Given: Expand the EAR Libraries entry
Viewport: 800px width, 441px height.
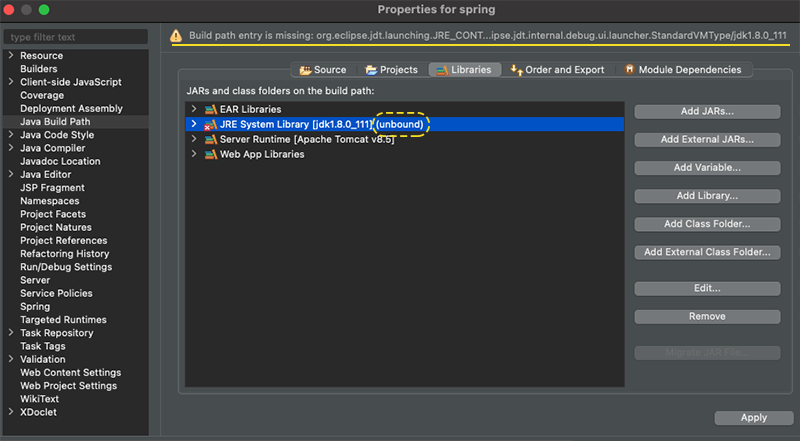Looking at the screenshot, I should pyautogui.click(x=194, y=109).
